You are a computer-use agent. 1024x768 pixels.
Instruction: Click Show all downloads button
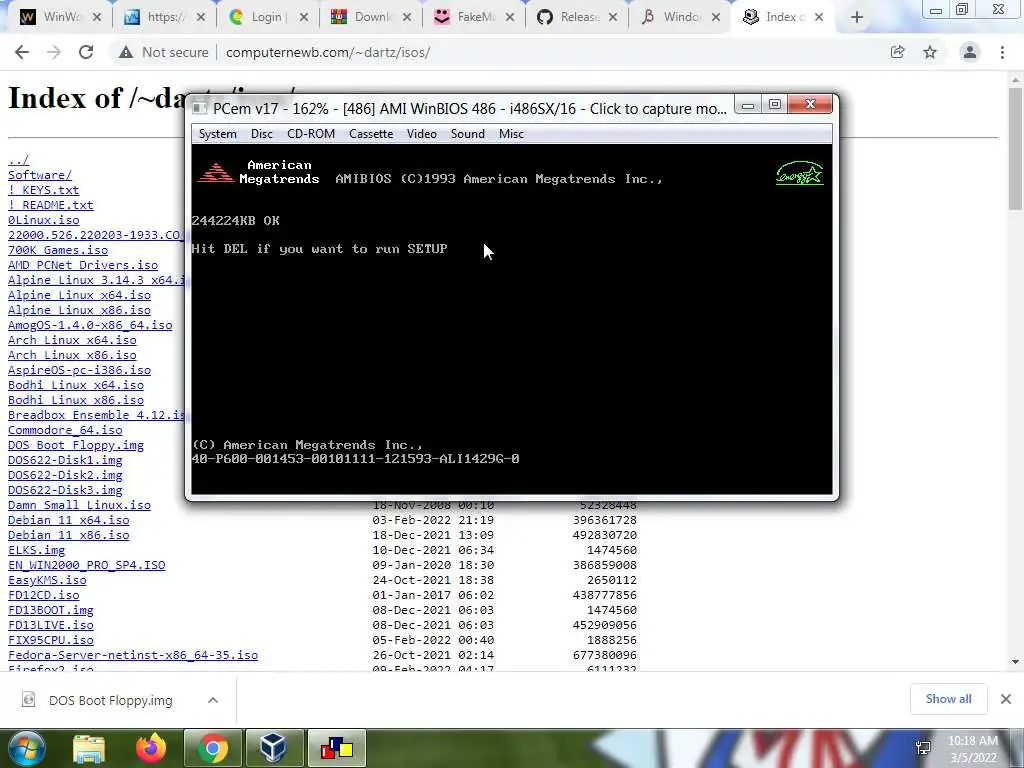(x=948, y=699)
